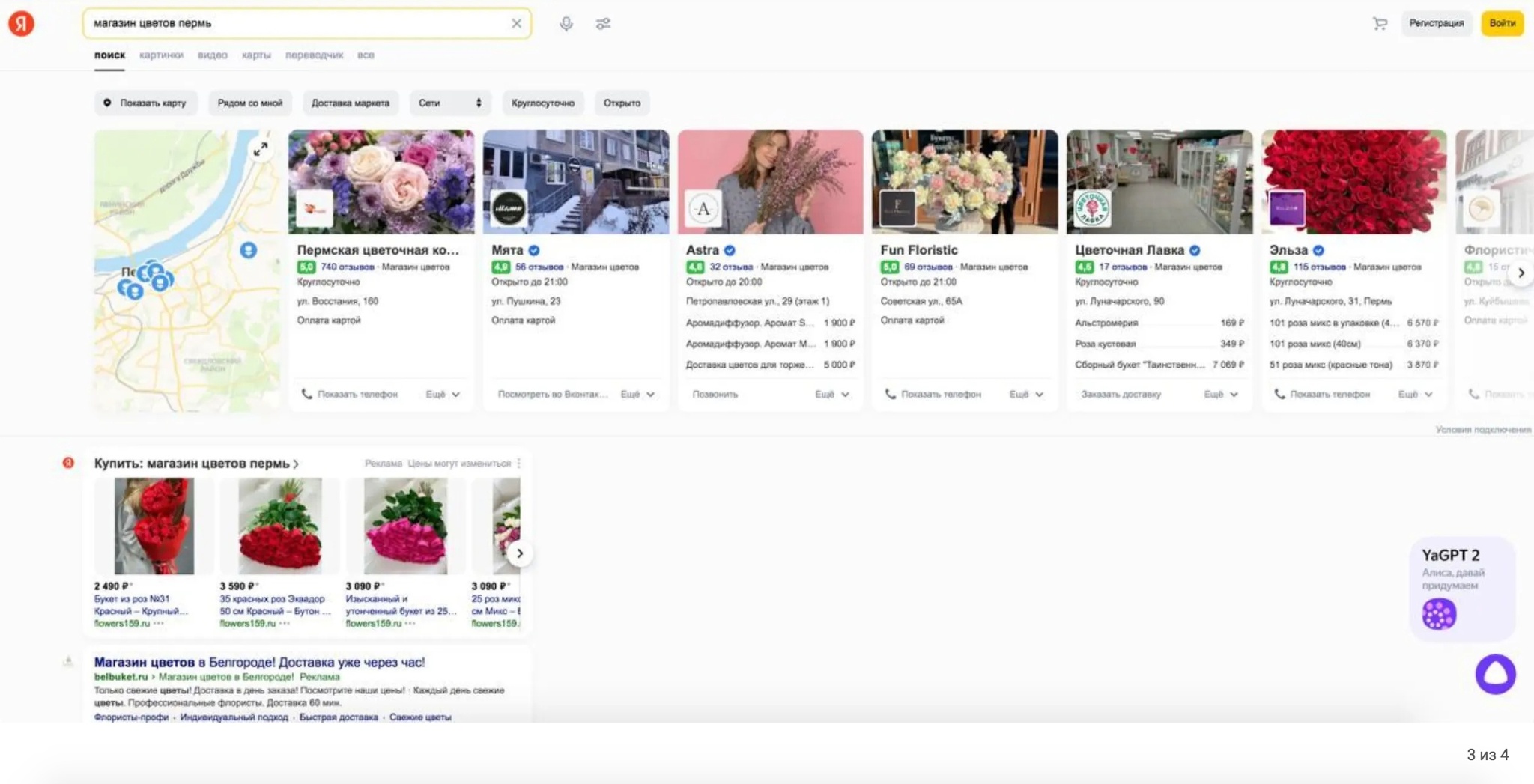Open the Эльза shop title

[1288, 250]
